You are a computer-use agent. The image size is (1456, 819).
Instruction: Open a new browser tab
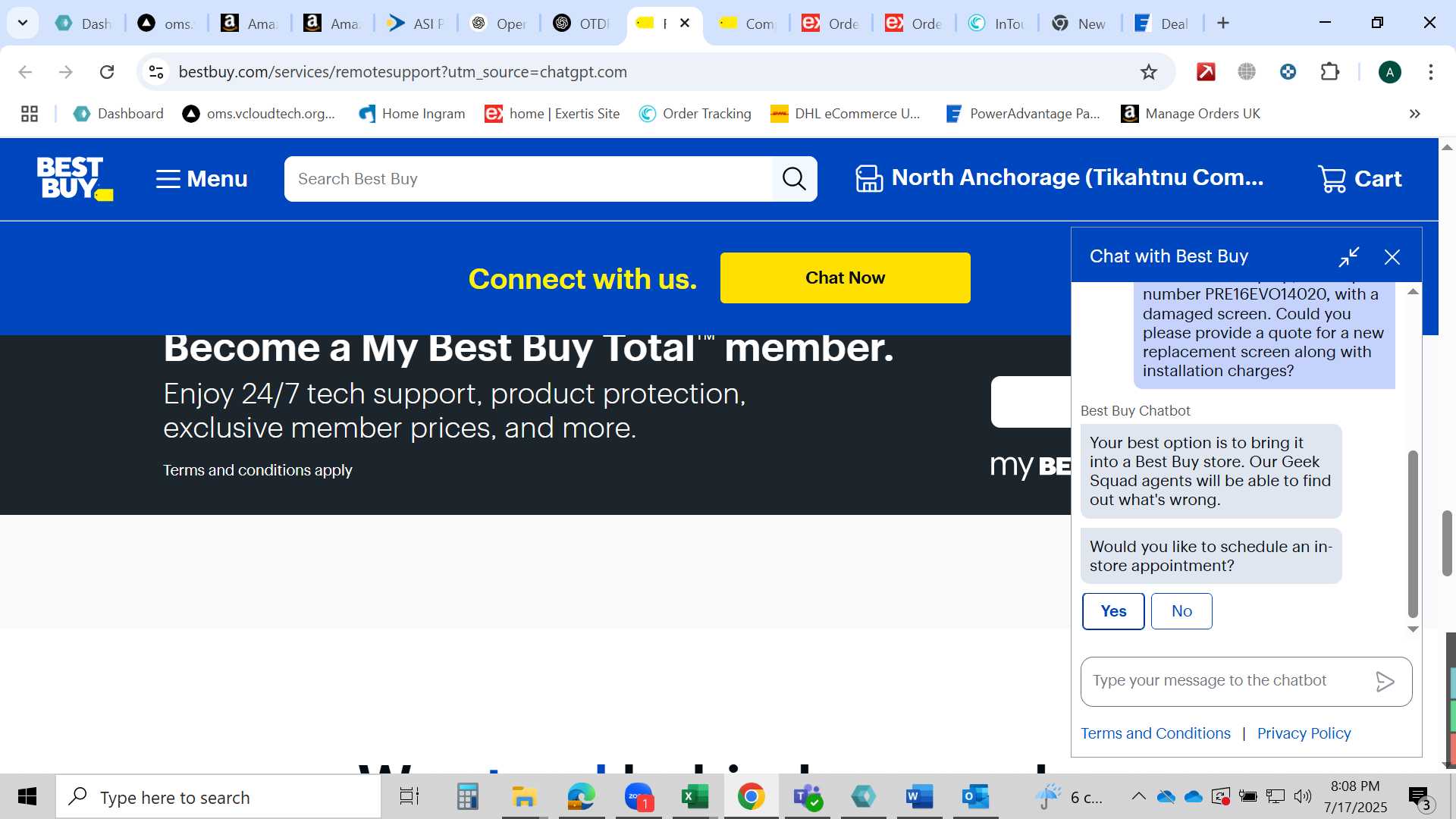point(1223,23)
